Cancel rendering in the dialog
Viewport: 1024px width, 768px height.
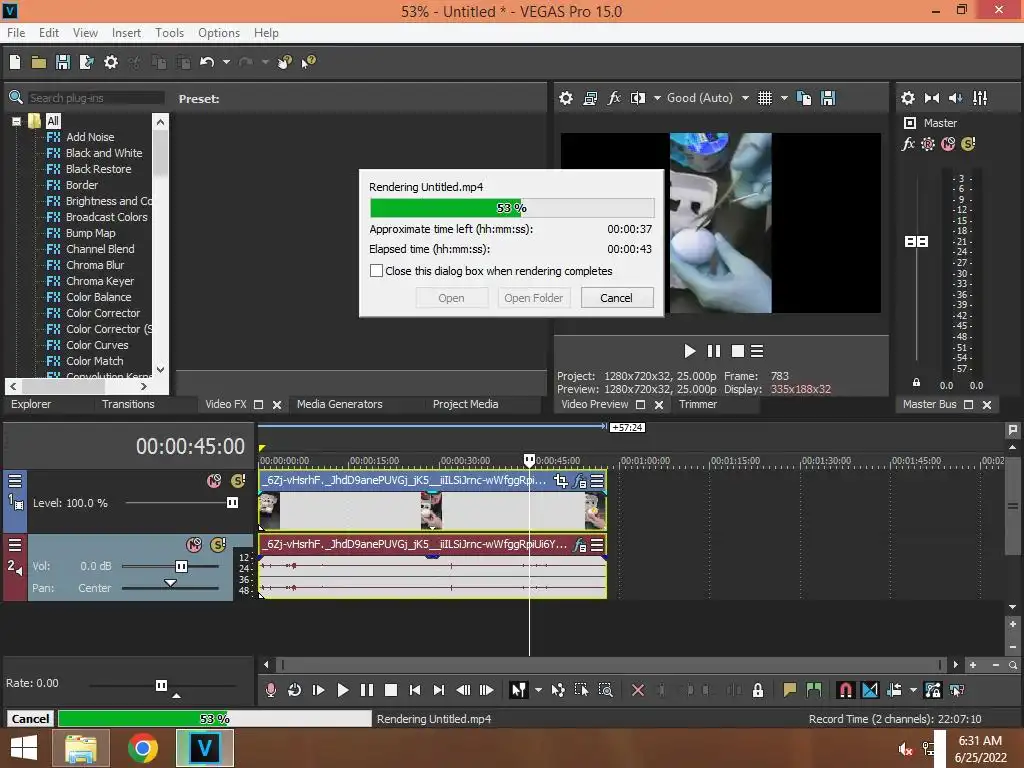pyautogui.click(x=616, y=298)
